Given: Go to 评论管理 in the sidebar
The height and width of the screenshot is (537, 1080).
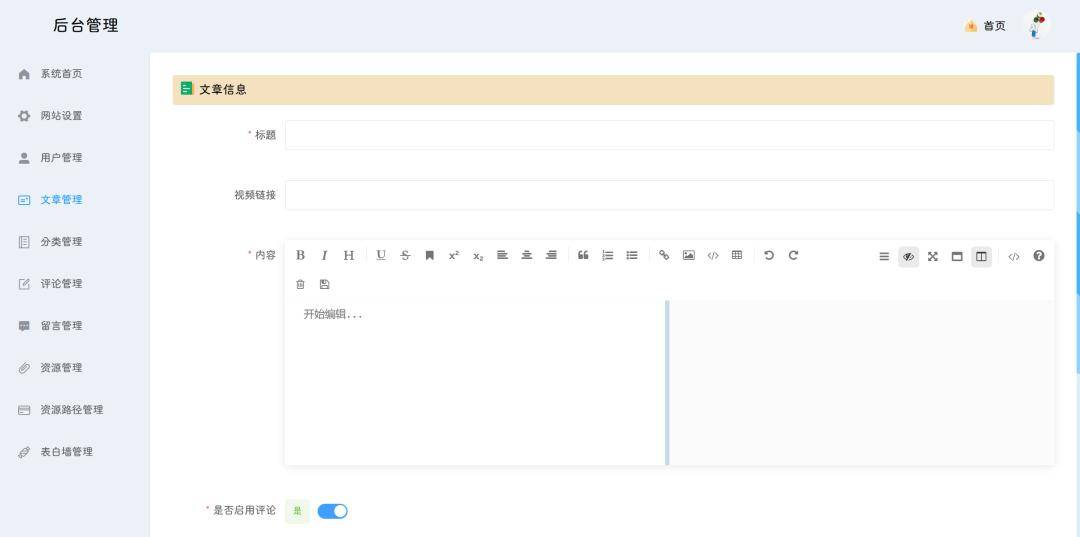Looking at the screenshot, I should point(61,284).
